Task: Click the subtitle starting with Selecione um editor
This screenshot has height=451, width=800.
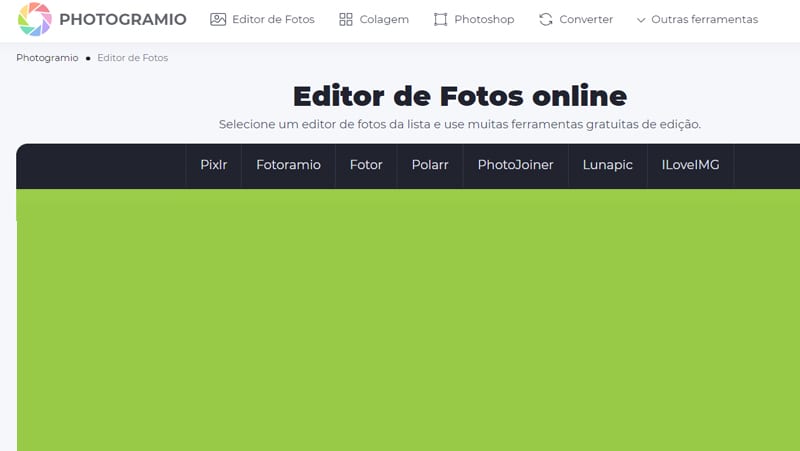Action: click(460, 124)
